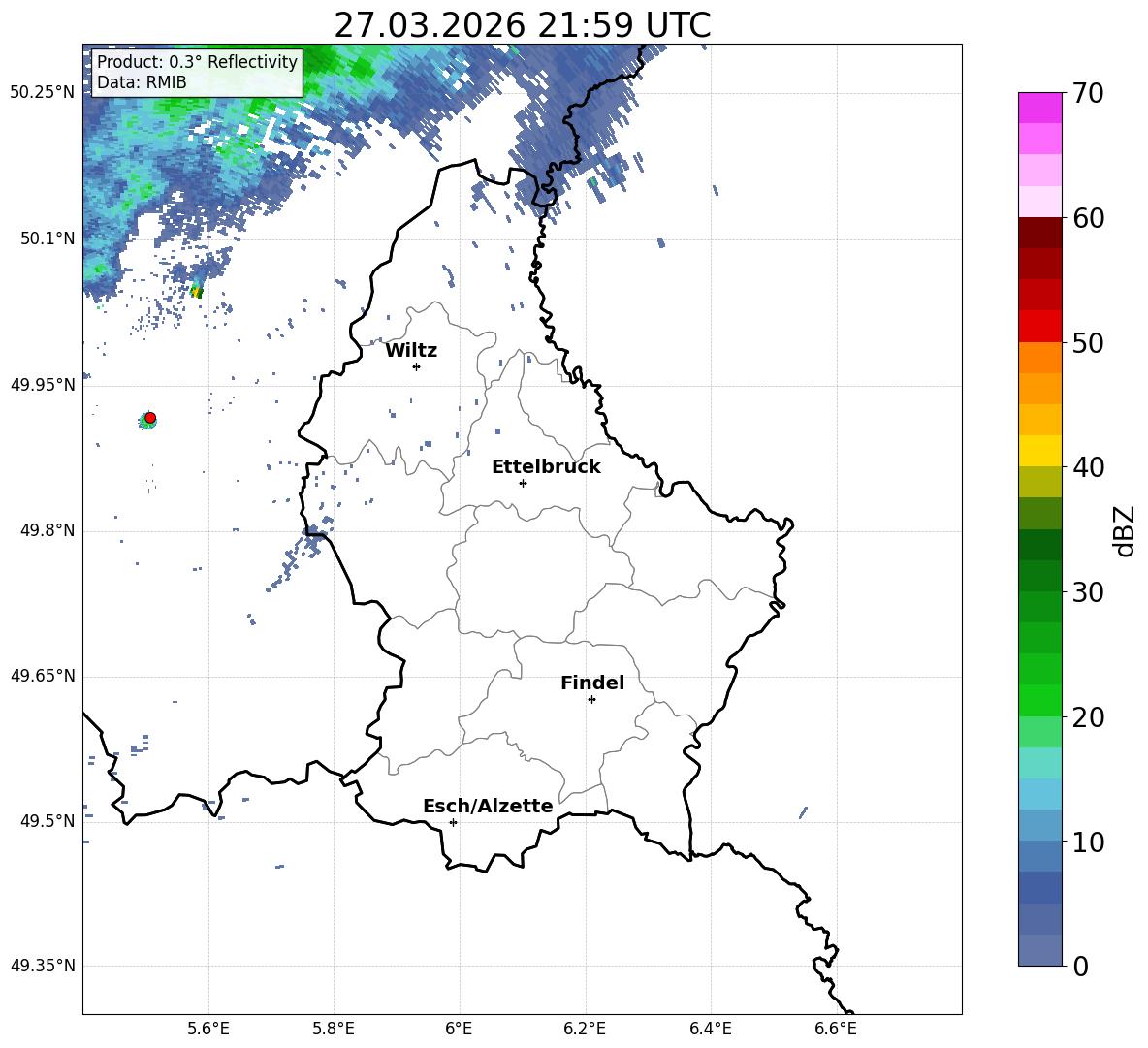Screen dimensions: 1148x1048
Task: Click the latitude label 49.5°N
Action: click(x=48, y=821)
